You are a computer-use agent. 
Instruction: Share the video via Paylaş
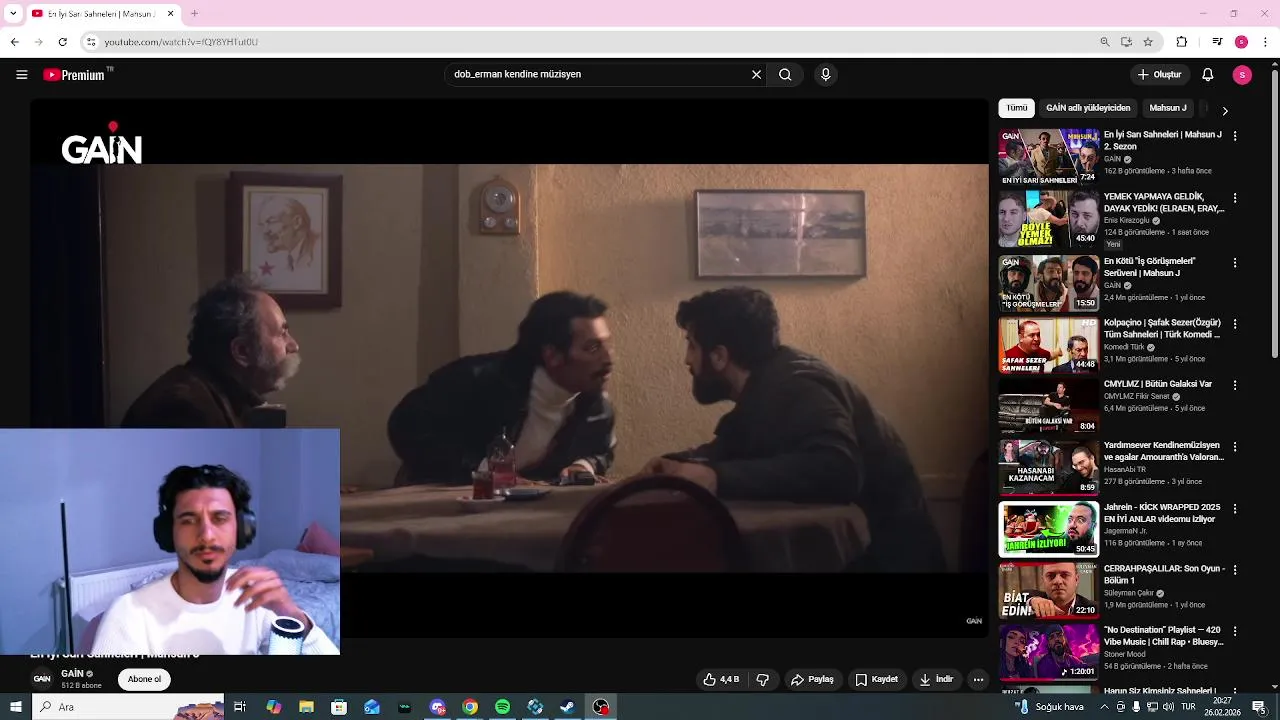[x=812, y=679]
